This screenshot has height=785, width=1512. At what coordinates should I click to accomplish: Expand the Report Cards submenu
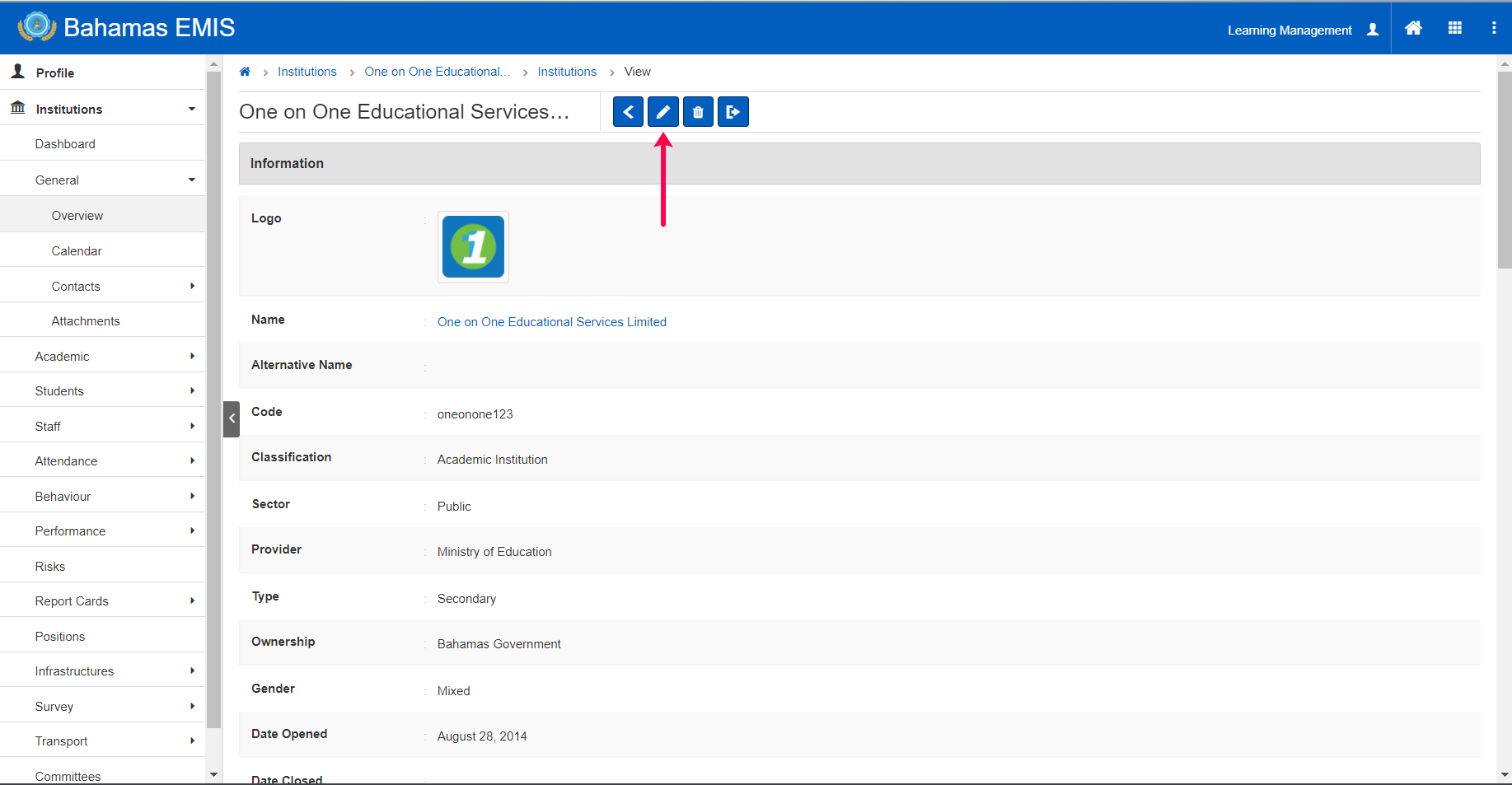pyautogui.click(x=192, y=600)
